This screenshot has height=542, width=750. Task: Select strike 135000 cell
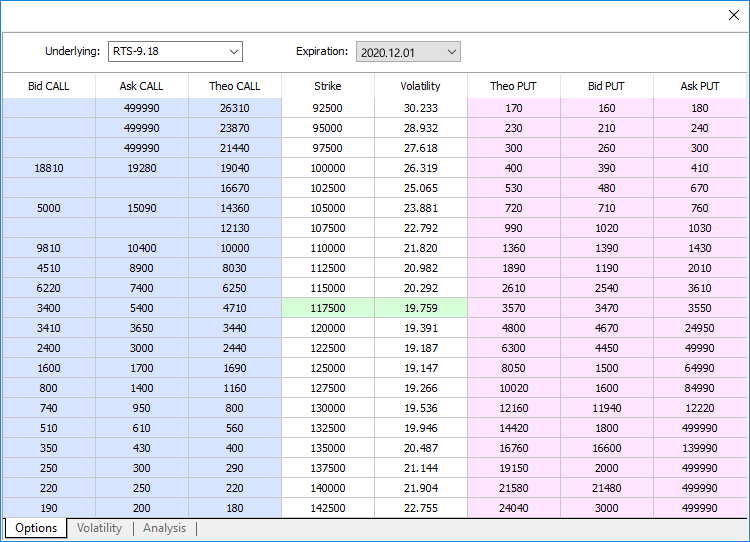pyautogui.click(x=328, y=448)
